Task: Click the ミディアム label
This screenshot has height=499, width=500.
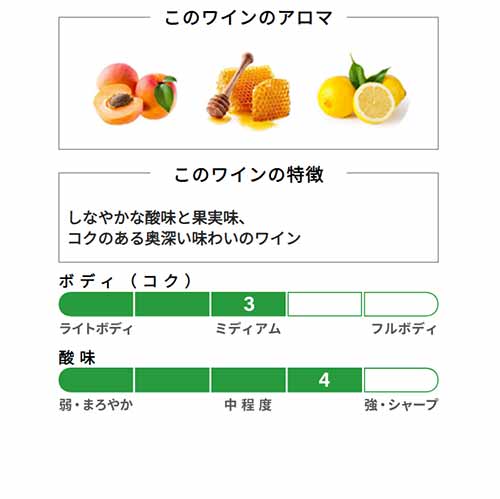Action: tap(248, 329)
